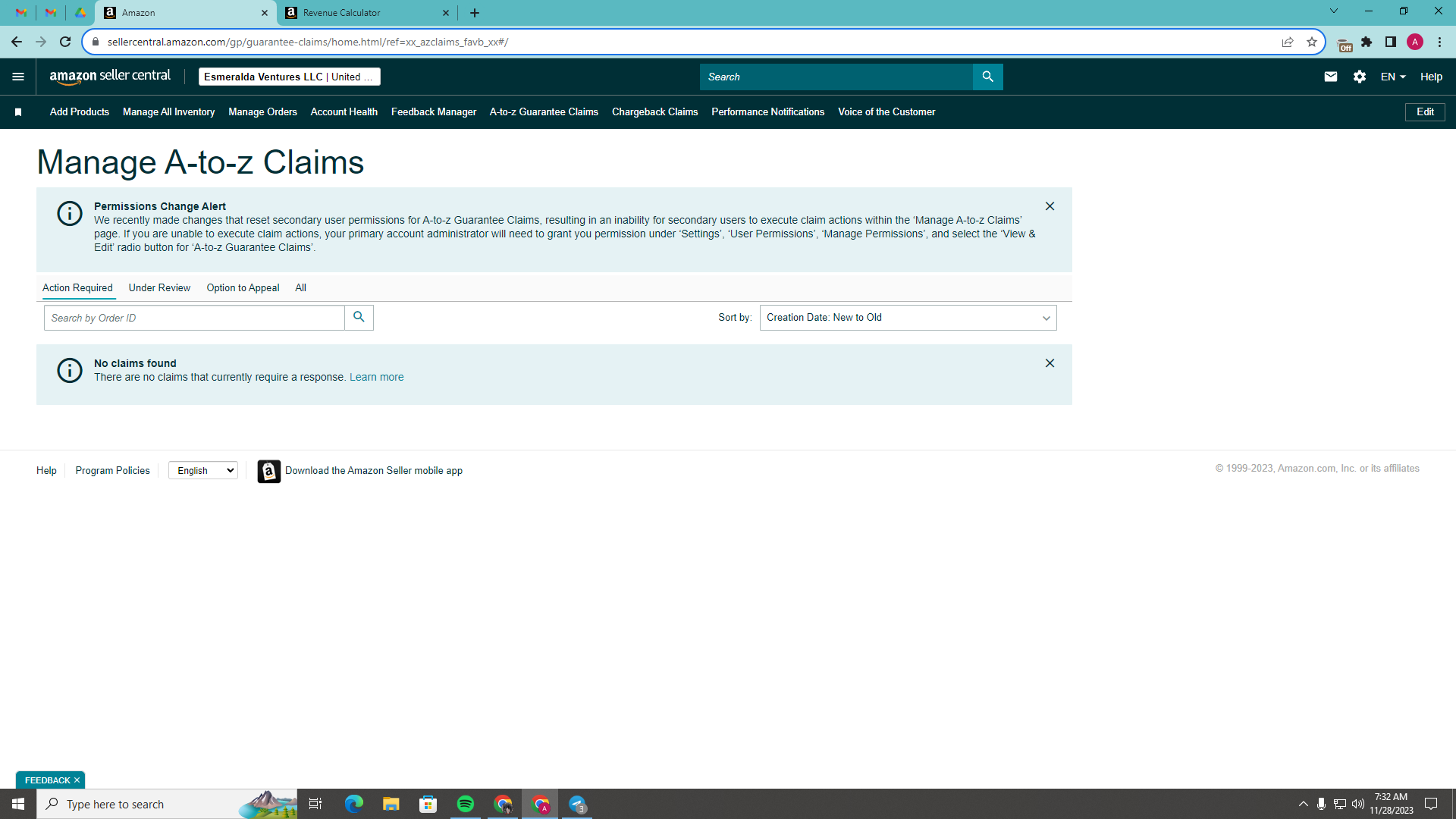Screen dimensions: 1456x819
Task: Open Microsoft Store from the taskbar
Action: pyautogui.click(x=428, y=804)
